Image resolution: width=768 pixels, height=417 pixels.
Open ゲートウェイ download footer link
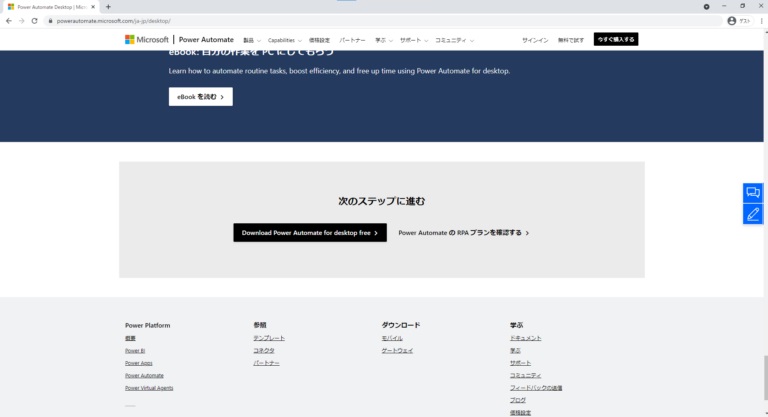(x=397, y=351)
